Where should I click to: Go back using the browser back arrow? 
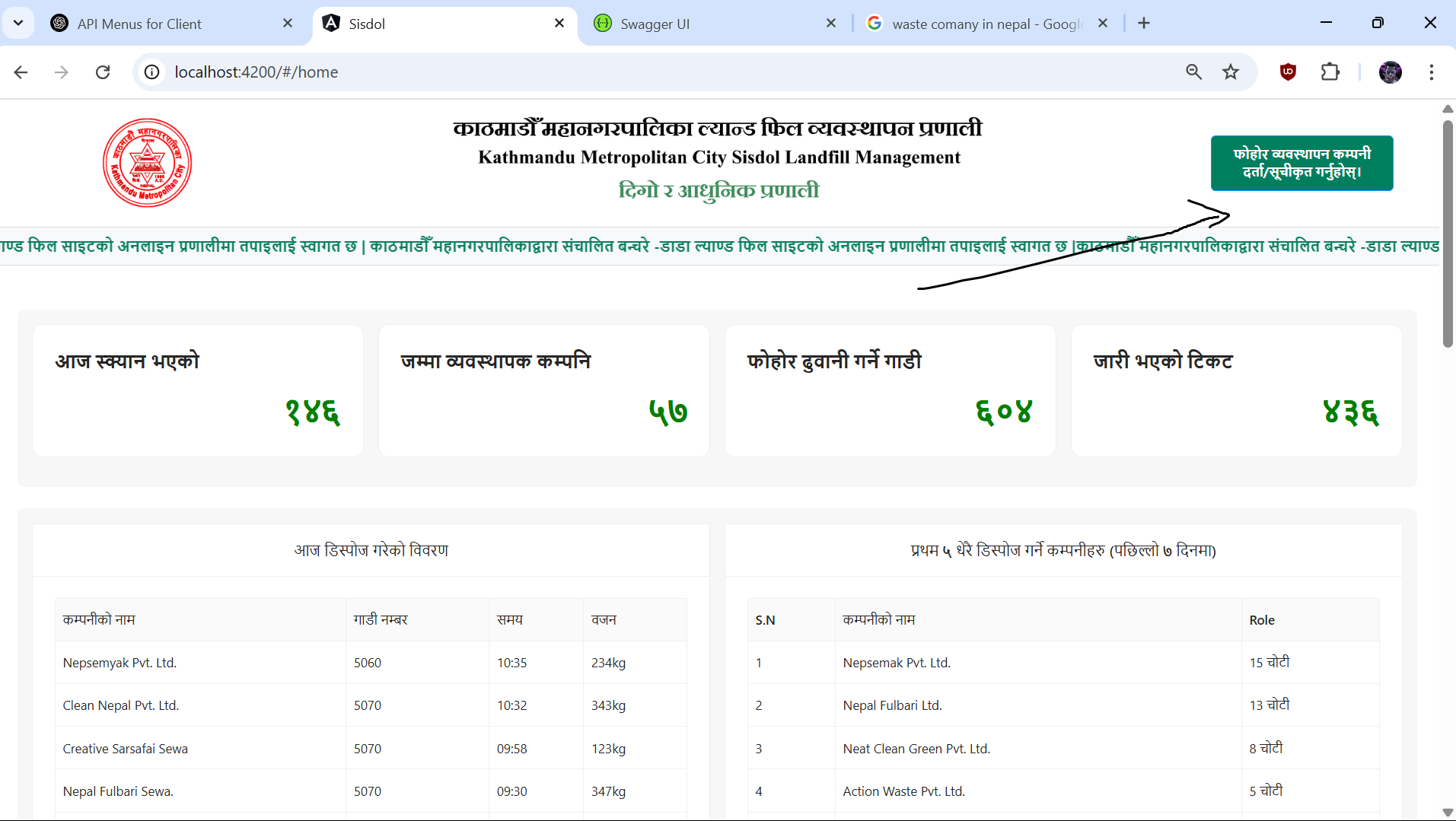21,72
